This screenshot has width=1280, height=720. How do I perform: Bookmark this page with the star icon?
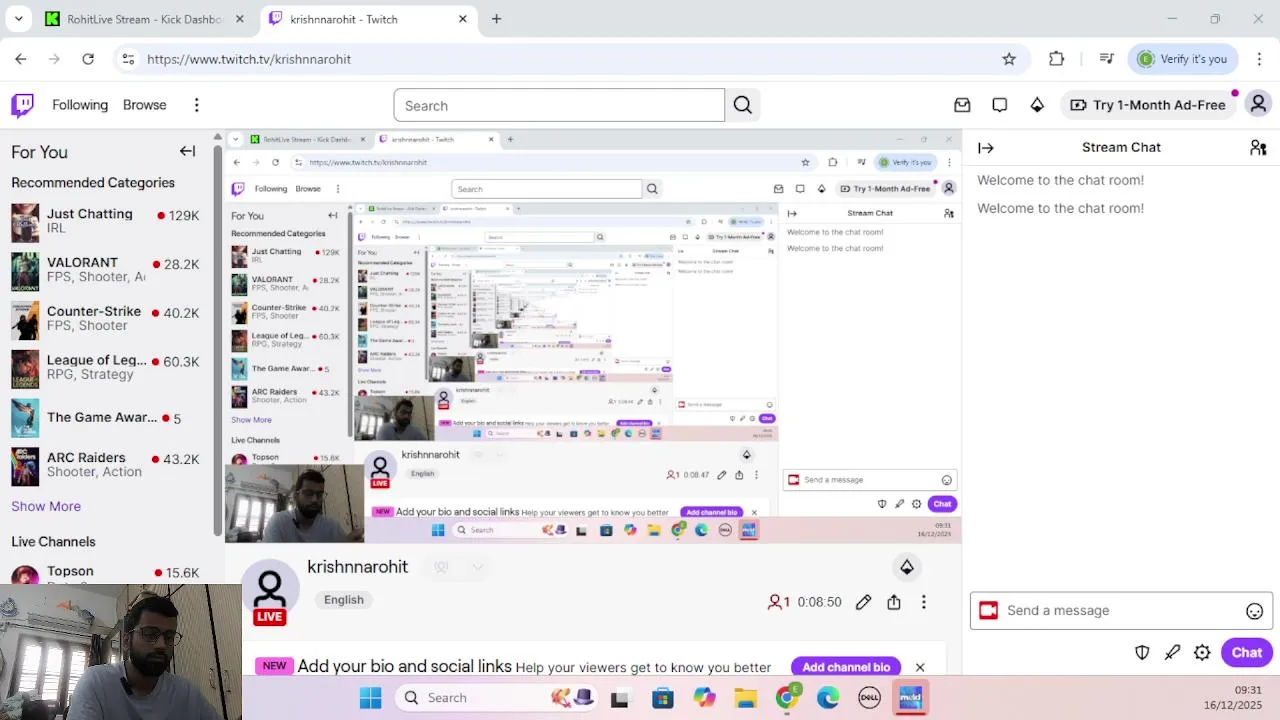pos(1009,59)
